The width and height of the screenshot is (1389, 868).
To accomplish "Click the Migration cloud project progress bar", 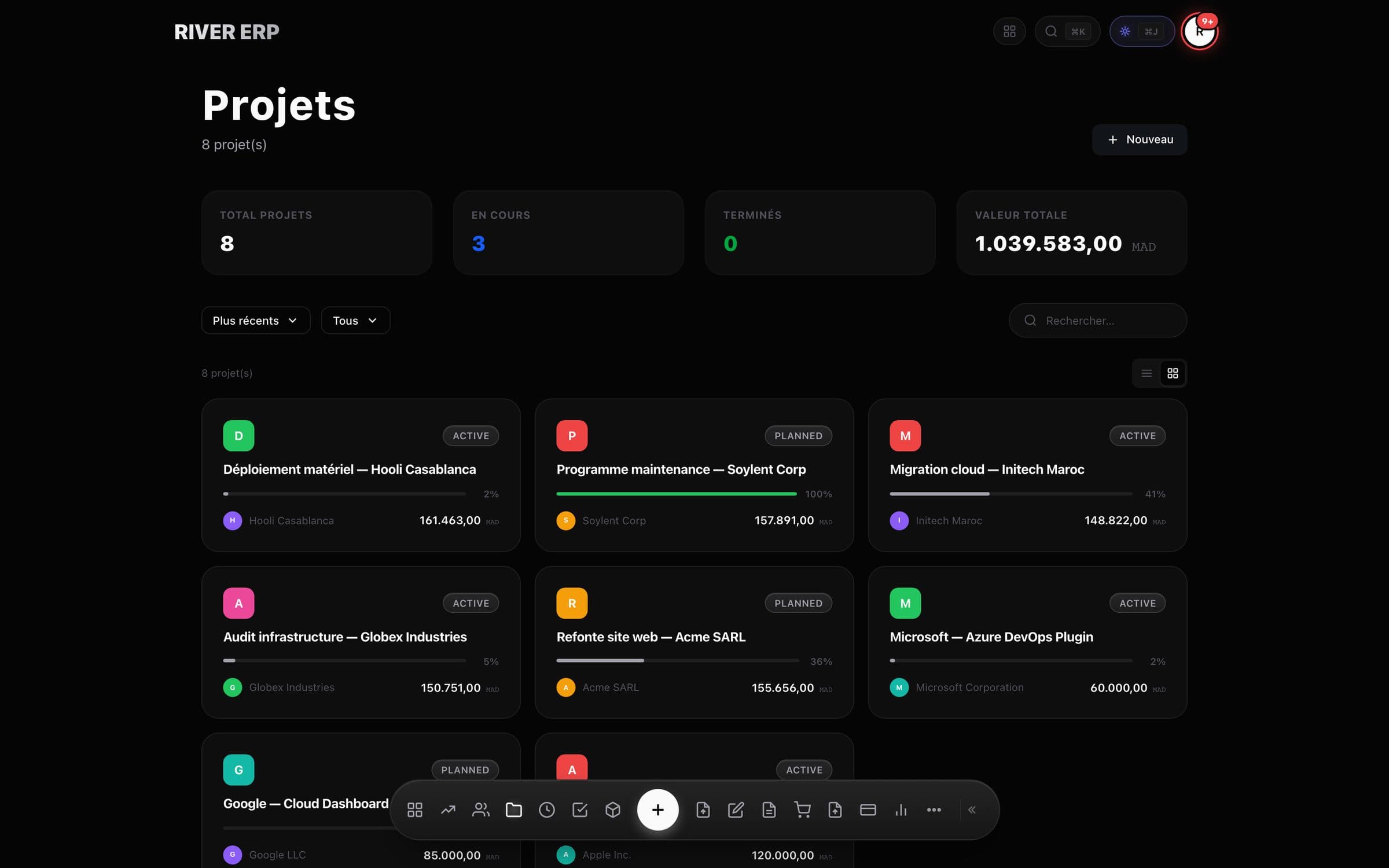I will click(x=1010, y=494).
